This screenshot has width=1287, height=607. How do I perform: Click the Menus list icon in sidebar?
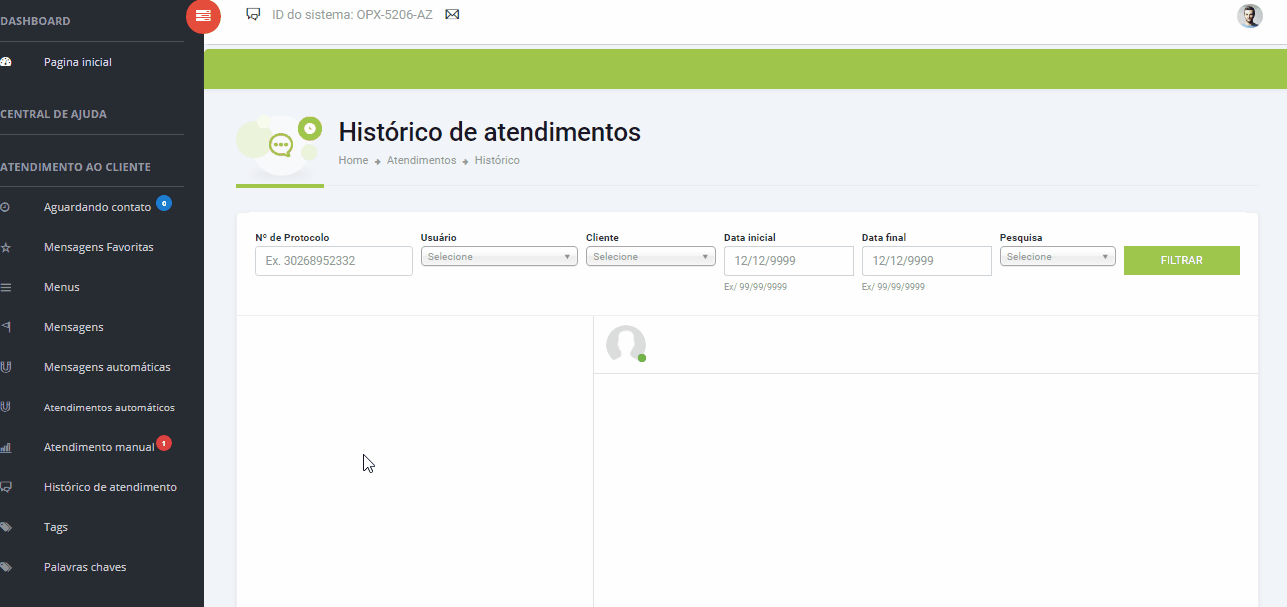click(x=6, y=287)
